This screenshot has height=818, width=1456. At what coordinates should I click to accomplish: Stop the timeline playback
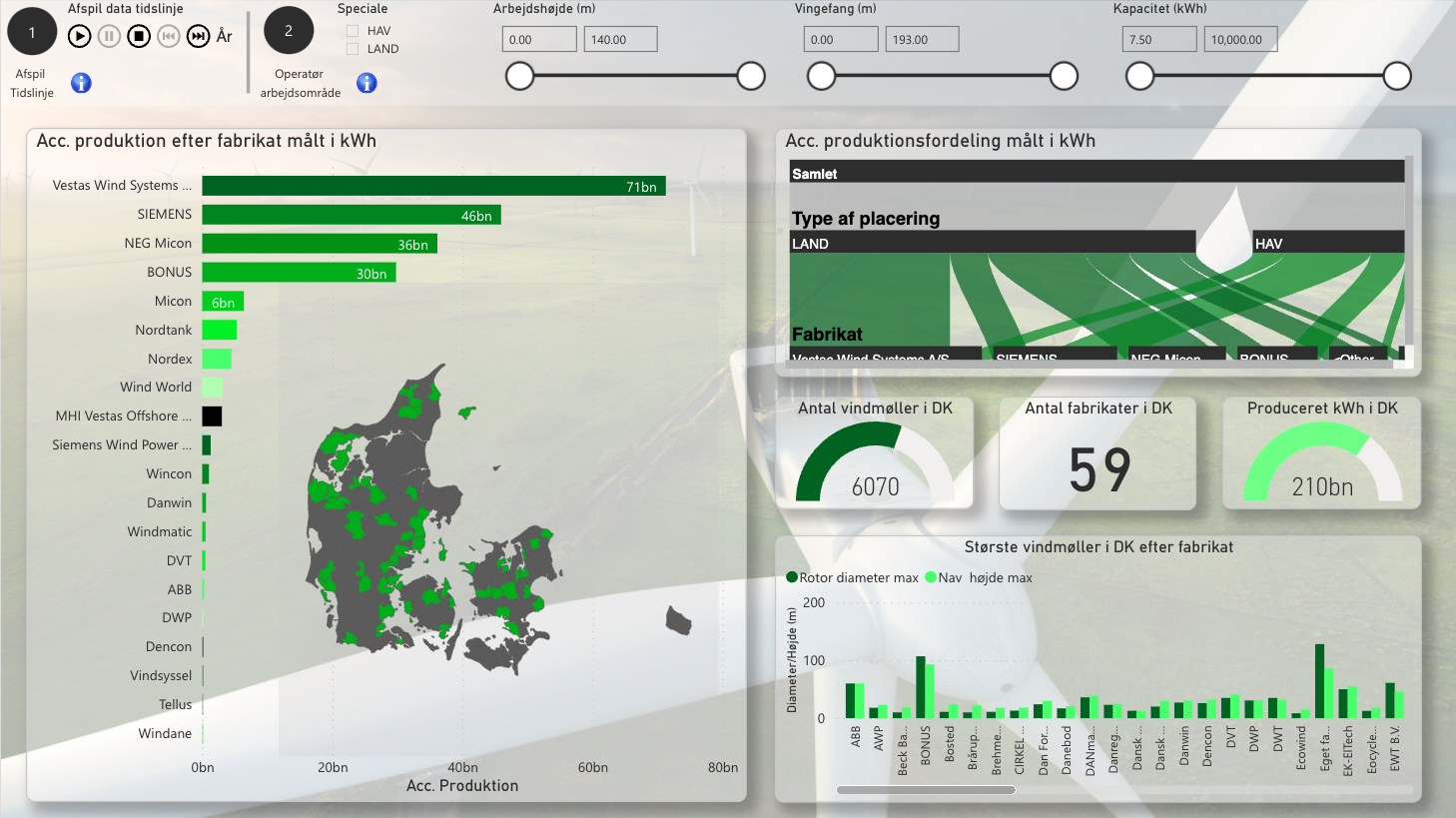point(139,37)
